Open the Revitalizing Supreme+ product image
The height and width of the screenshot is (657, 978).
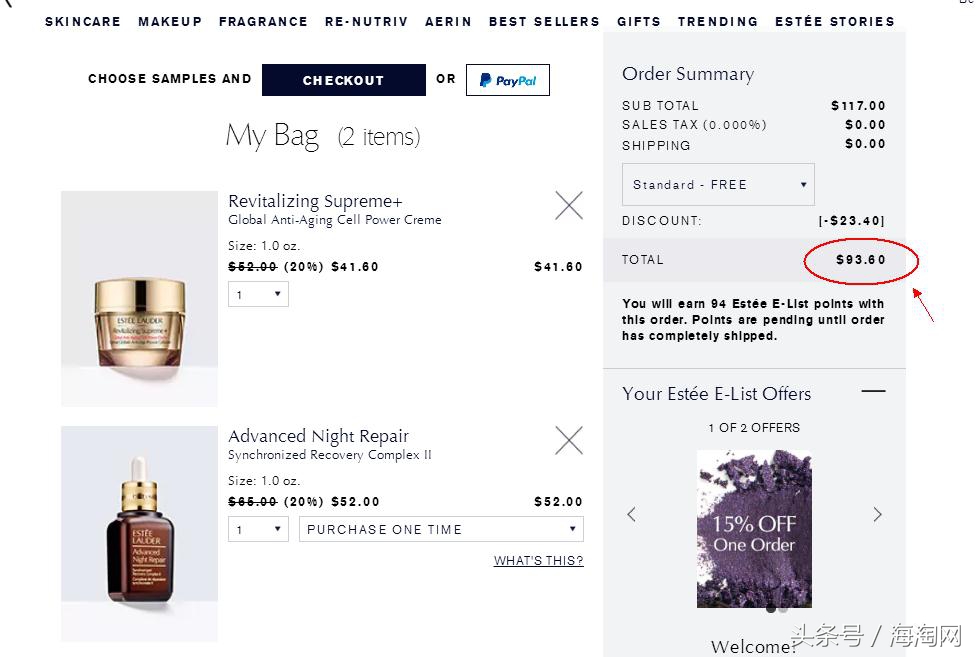pos(139,299)
